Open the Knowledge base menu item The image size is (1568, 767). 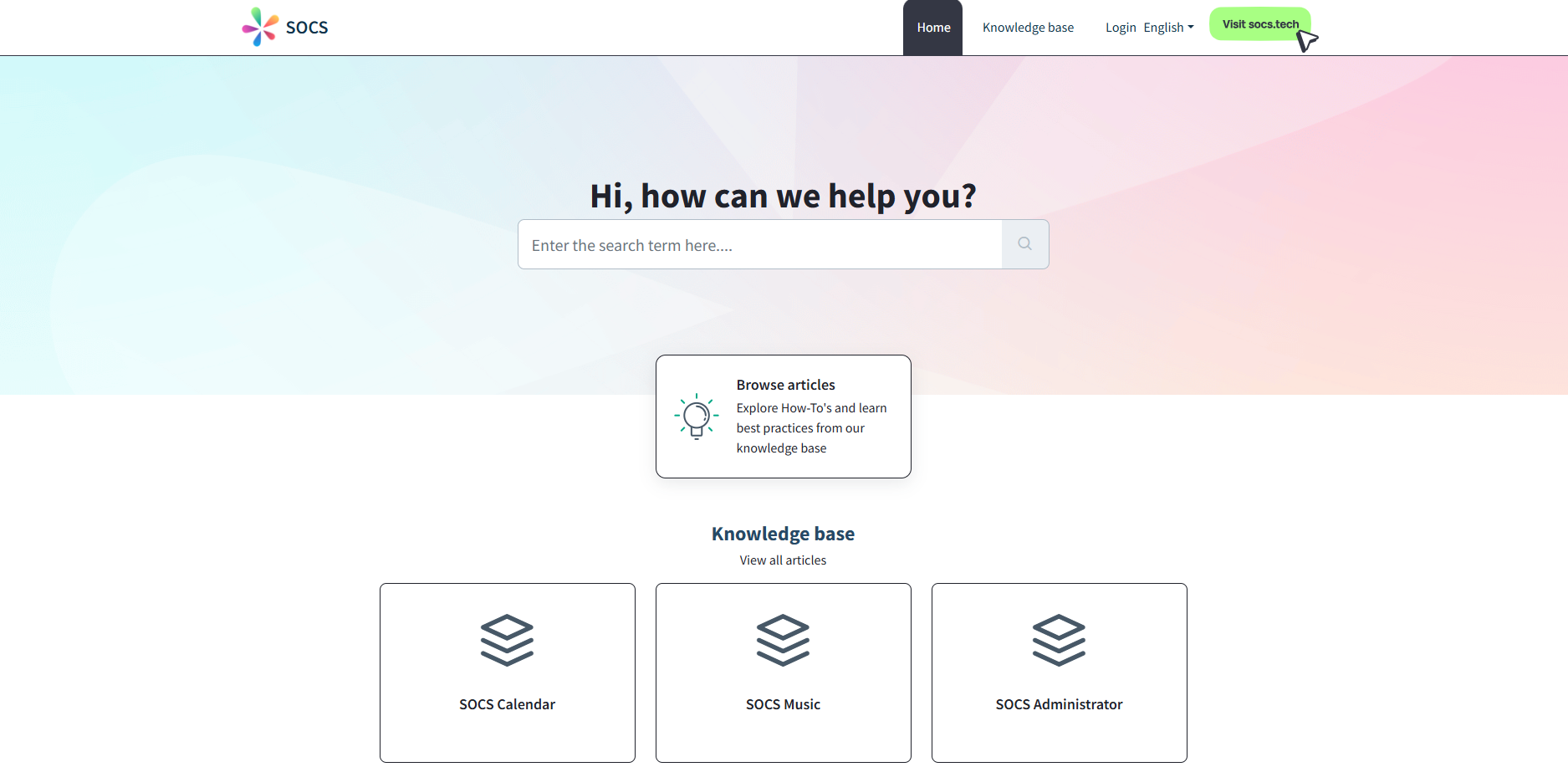click(1028, 28)
